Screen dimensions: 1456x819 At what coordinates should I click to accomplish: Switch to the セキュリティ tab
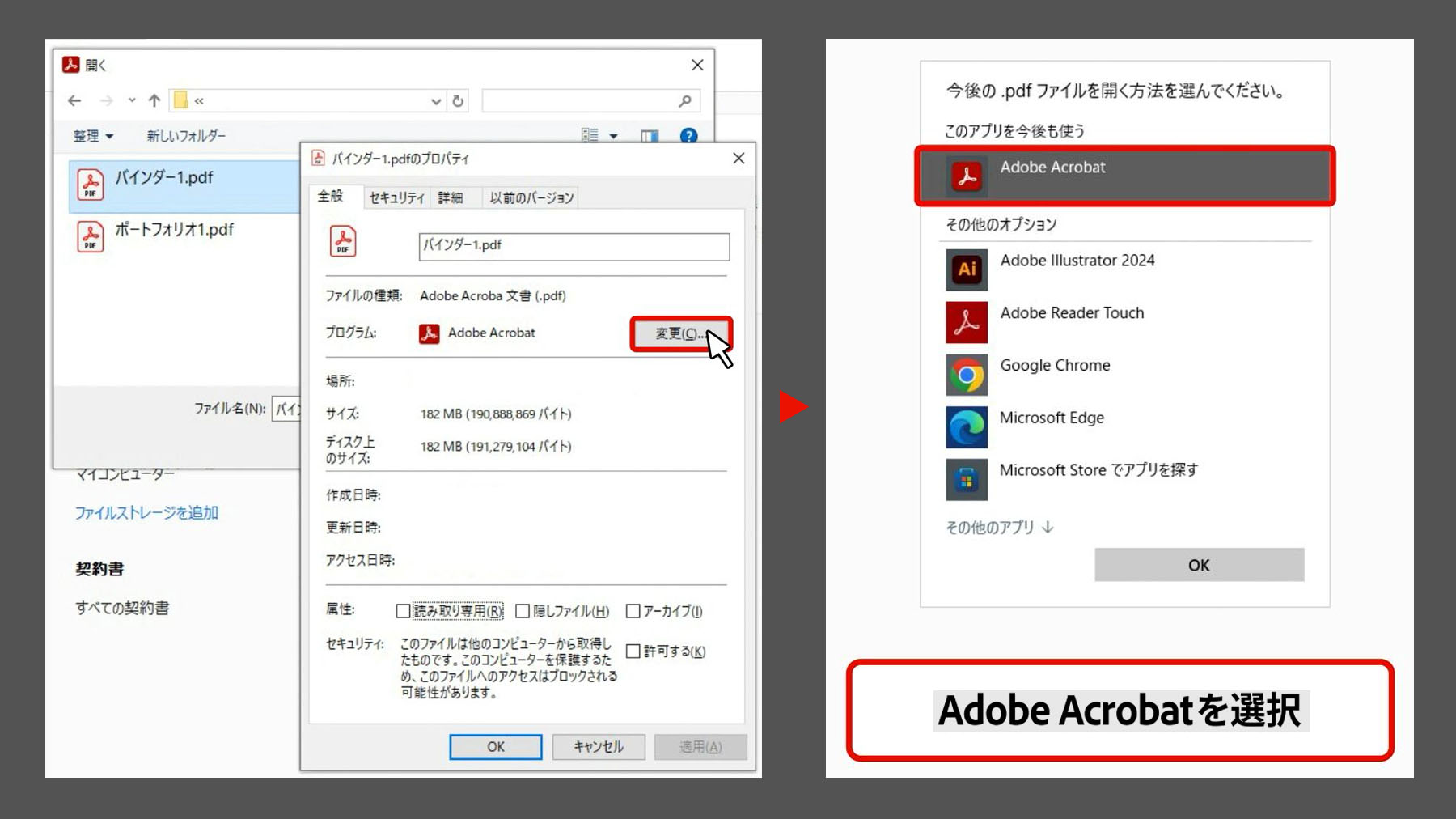[x=396, y=198]
